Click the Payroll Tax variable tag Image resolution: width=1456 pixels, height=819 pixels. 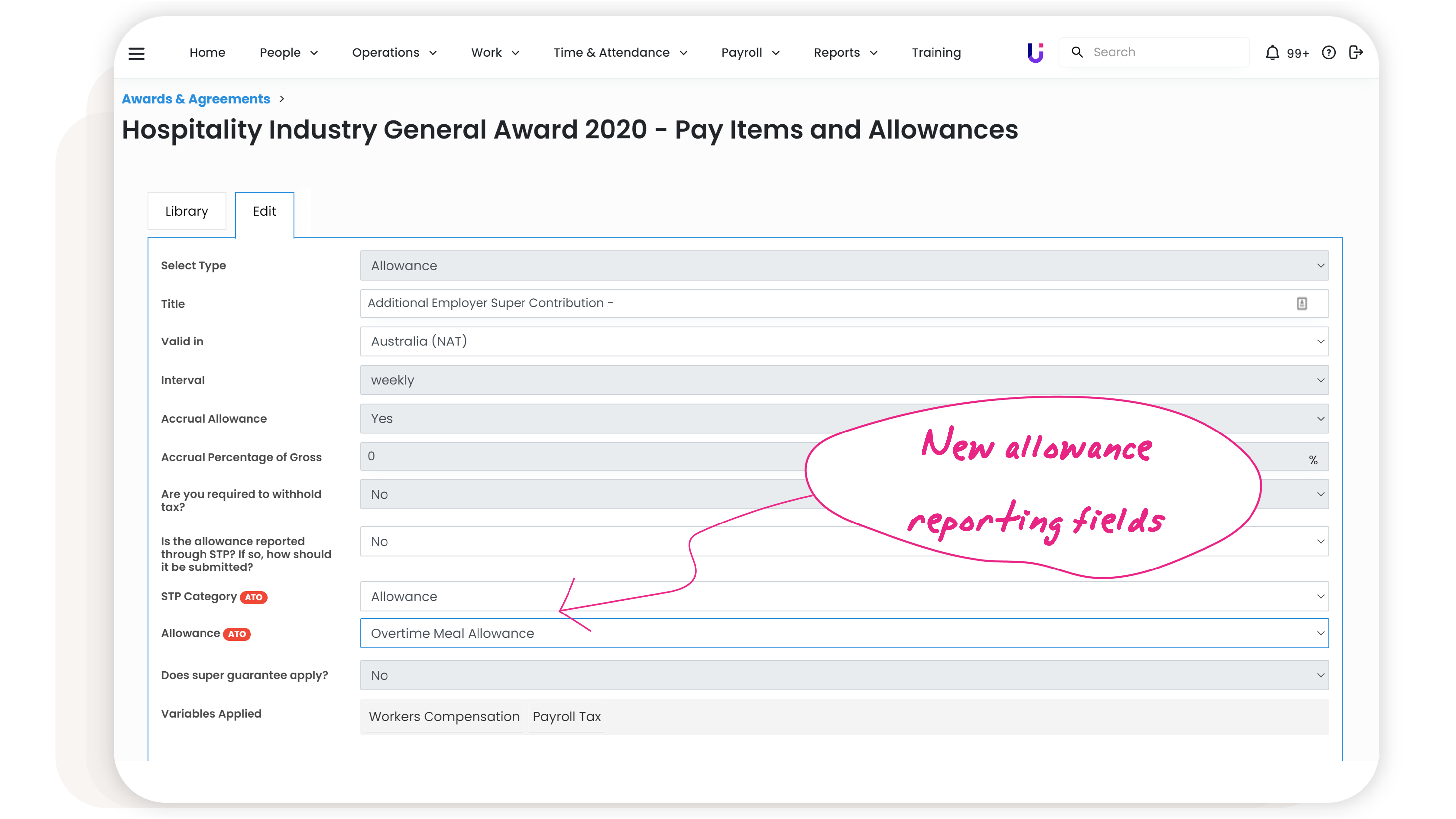(x=566, y=716)
